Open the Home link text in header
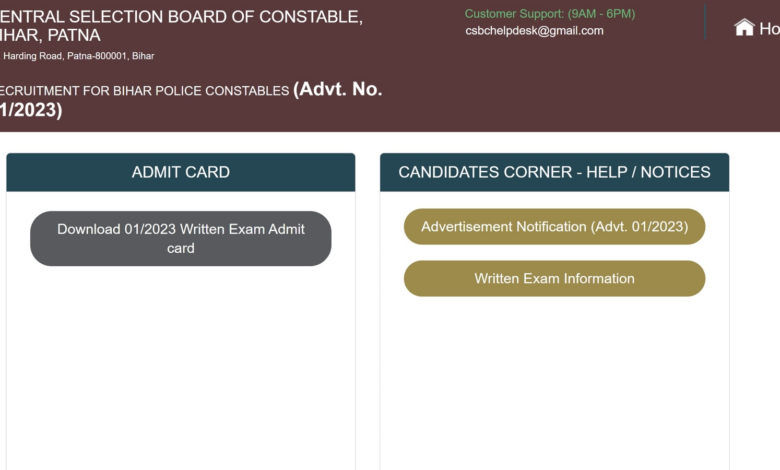 coord(770,29)
